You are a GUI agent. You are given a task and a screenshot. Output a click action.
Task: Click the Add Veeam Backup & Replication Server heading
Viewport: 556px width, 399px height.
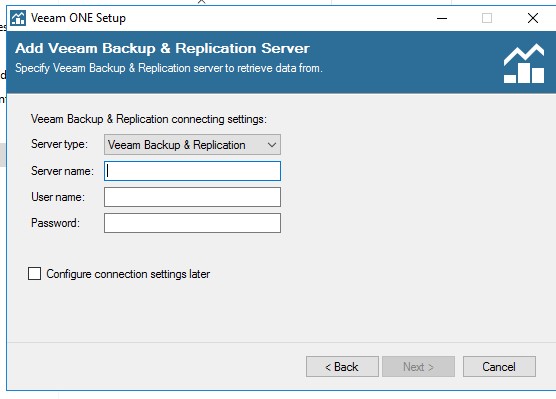[x=162, y=49]
